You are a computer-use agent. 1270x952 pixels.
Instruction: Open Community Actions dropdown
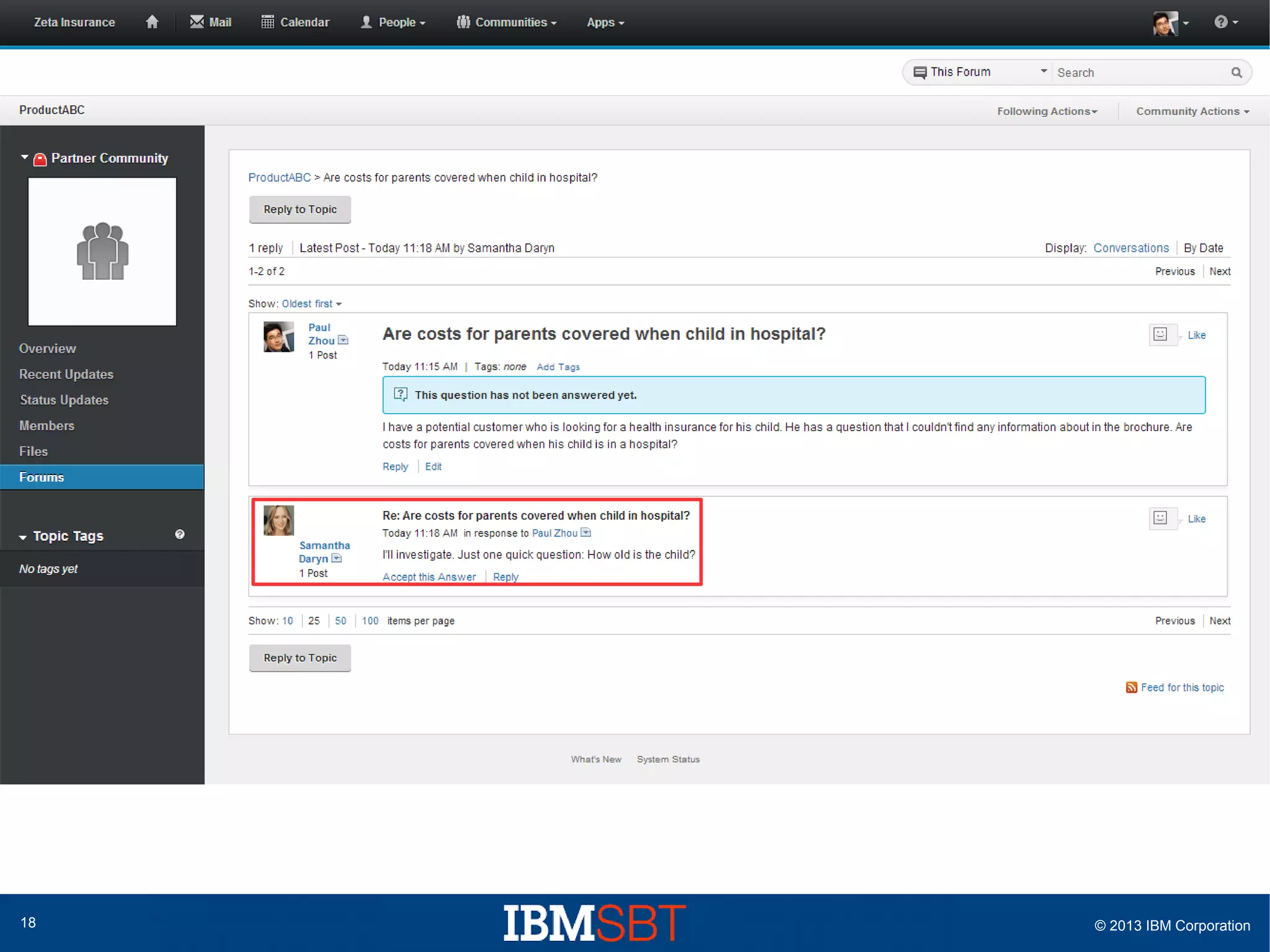pos(1192,111)
